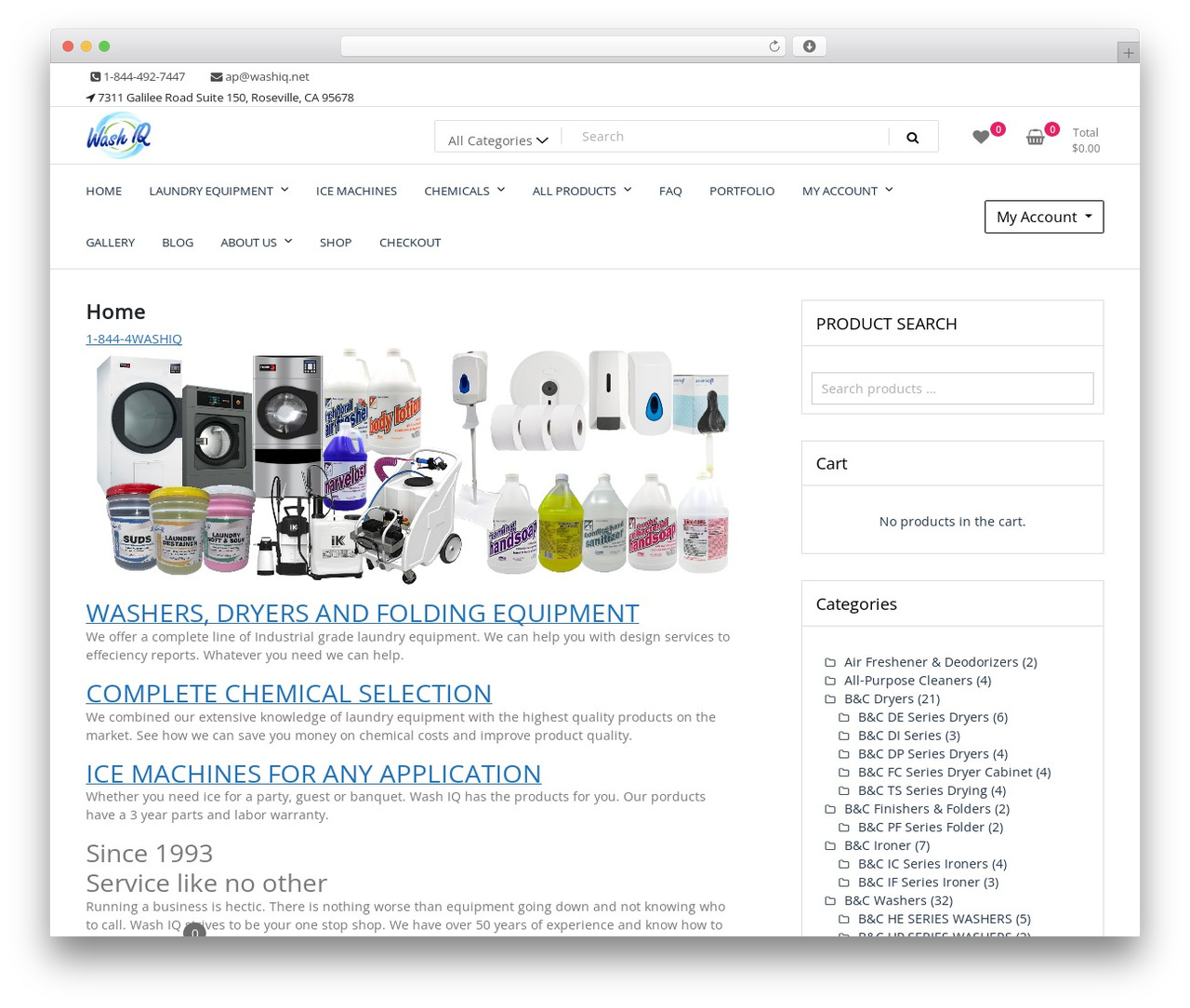Expand the All Products menu
Image resolution: width=1190 pixels, height=1008 pixels.
582,191
